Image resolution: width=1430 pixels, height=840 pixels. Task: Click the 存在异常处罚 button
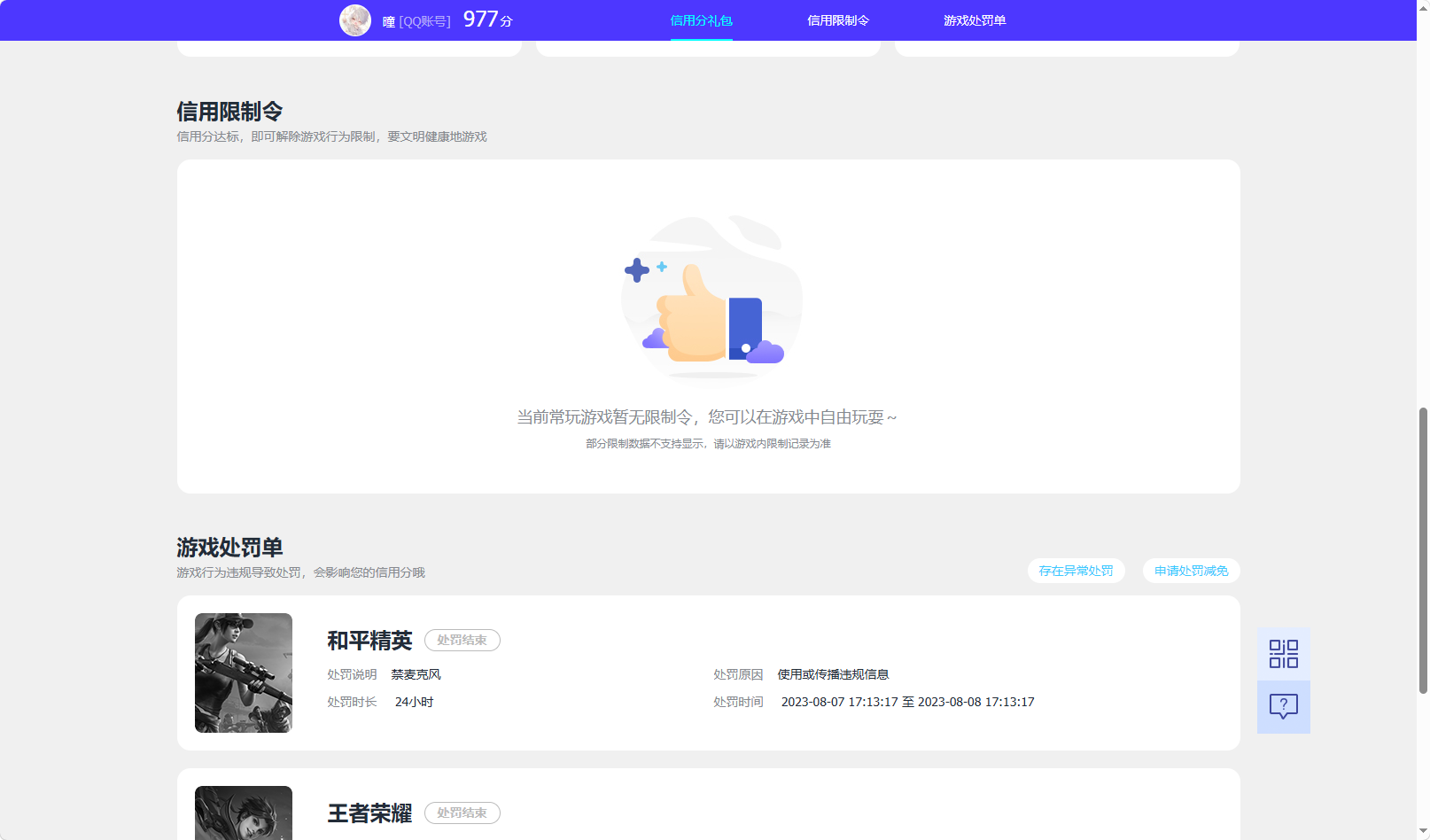tap(1076, 571)
